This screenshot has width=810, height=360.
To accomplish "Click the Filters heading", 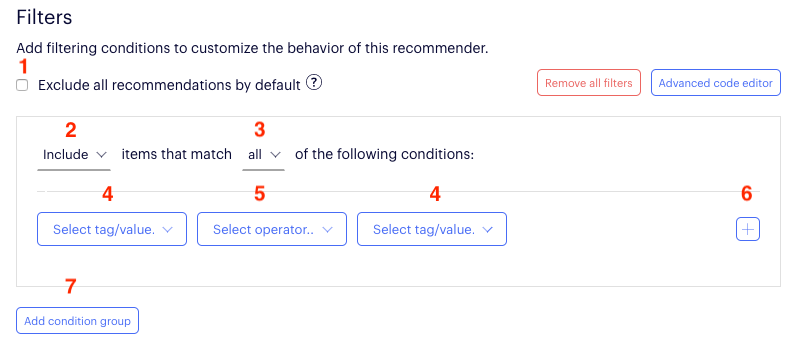I will click(x=44, y=18).
